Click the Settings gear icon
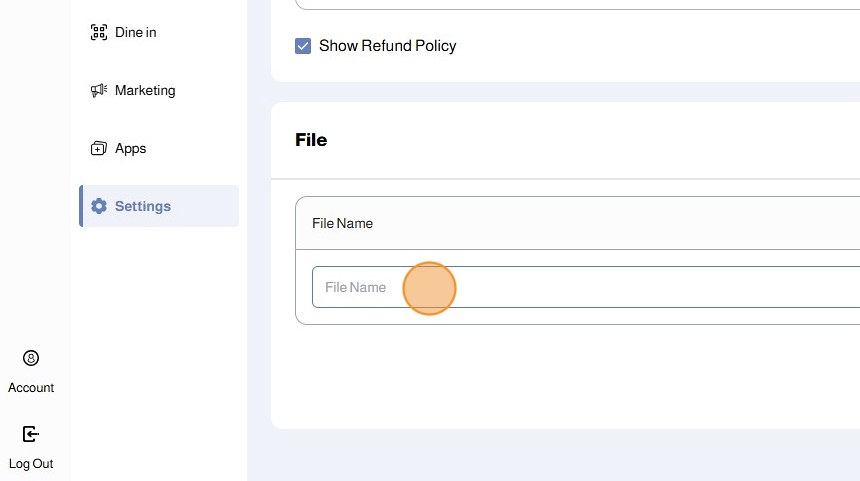 pos(98,206)
